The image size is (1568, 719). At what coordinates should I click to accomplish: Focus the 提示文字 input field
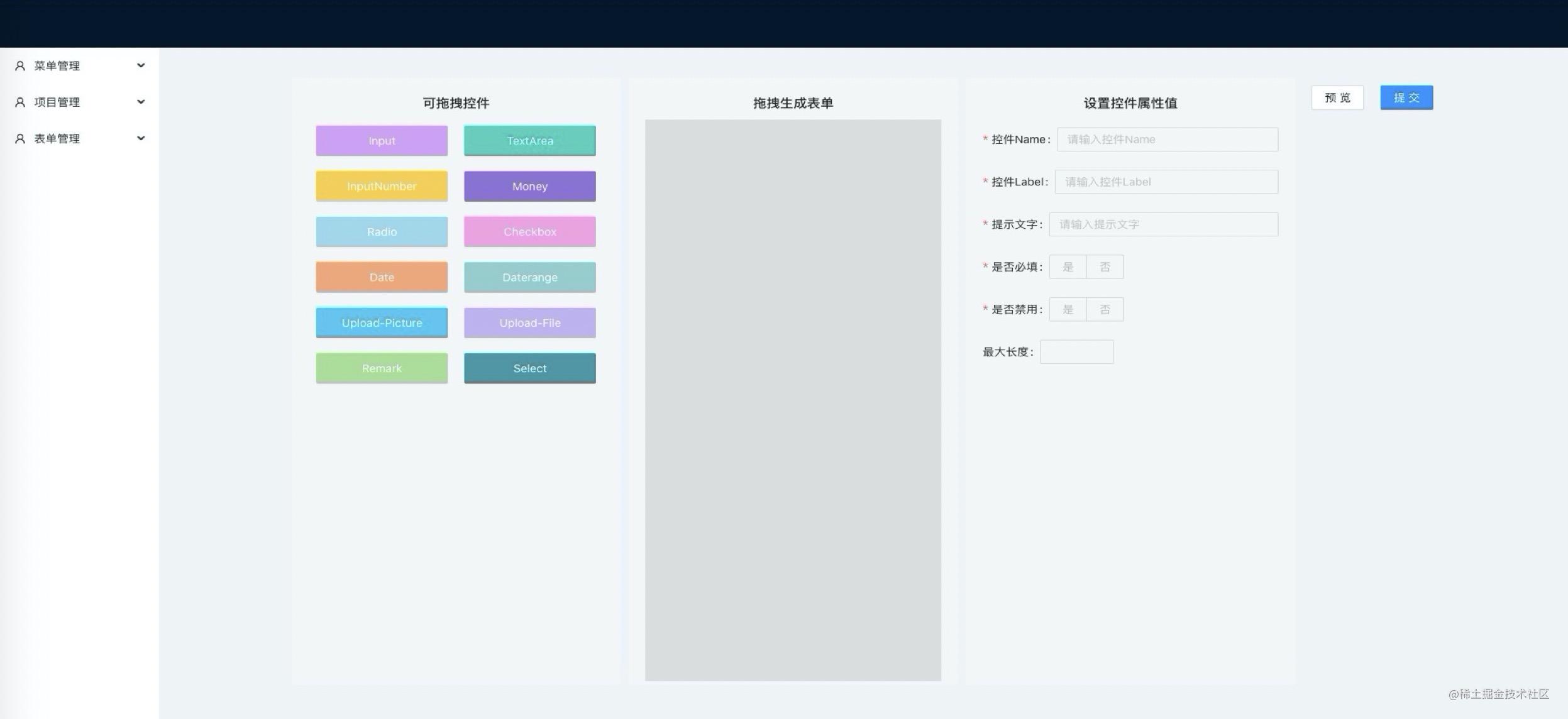point(1164,224)
